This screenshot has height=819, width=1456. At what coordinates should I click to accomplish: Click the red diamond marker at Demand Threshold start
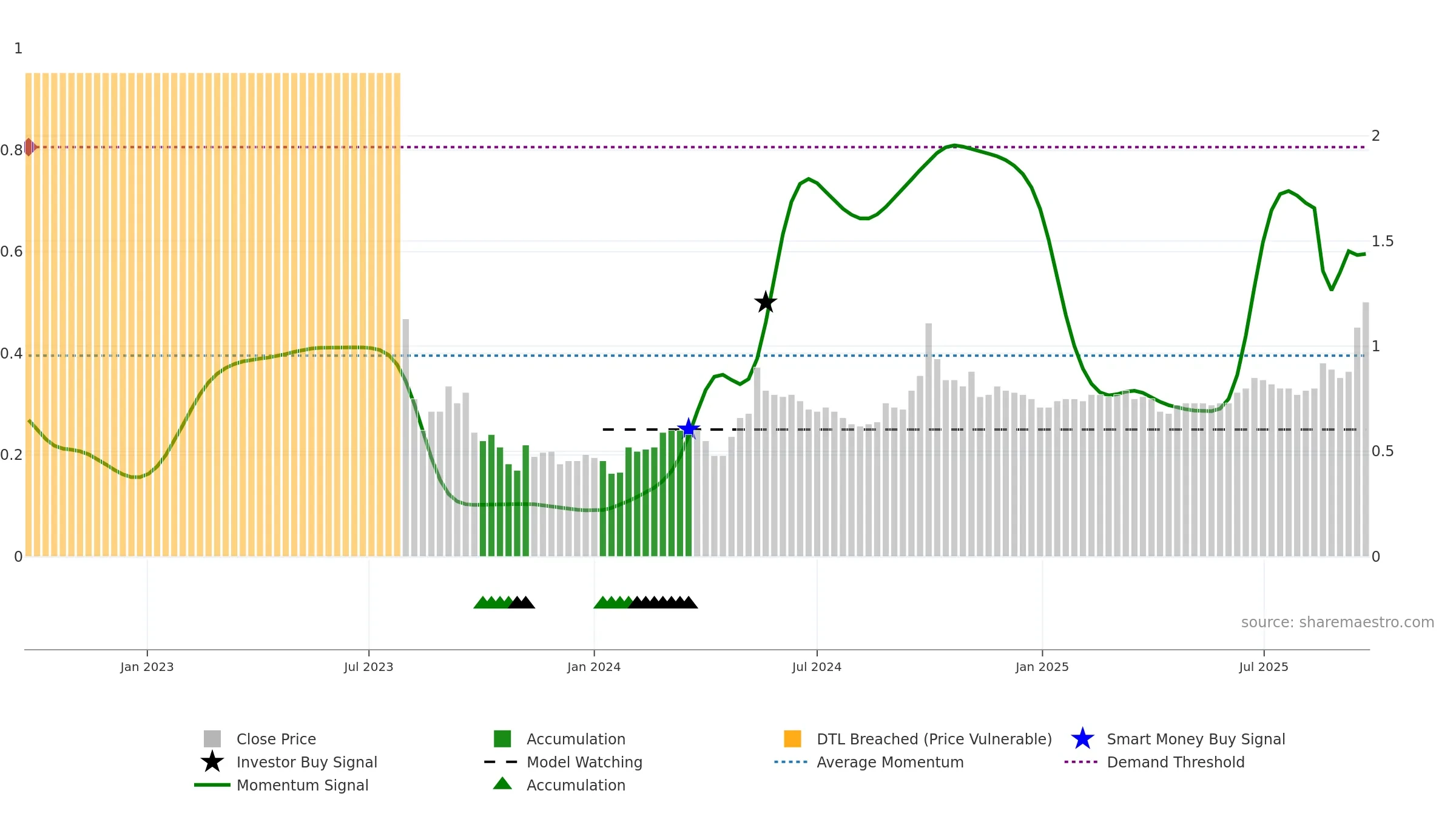point(29,147)
